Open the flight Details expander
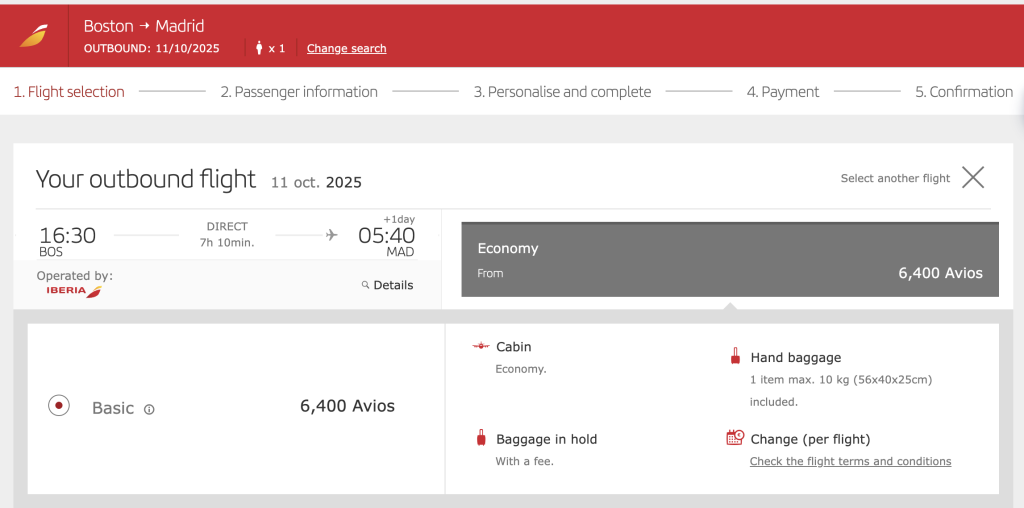Viewport: 1024px width, 508px height. pos(387,285)
